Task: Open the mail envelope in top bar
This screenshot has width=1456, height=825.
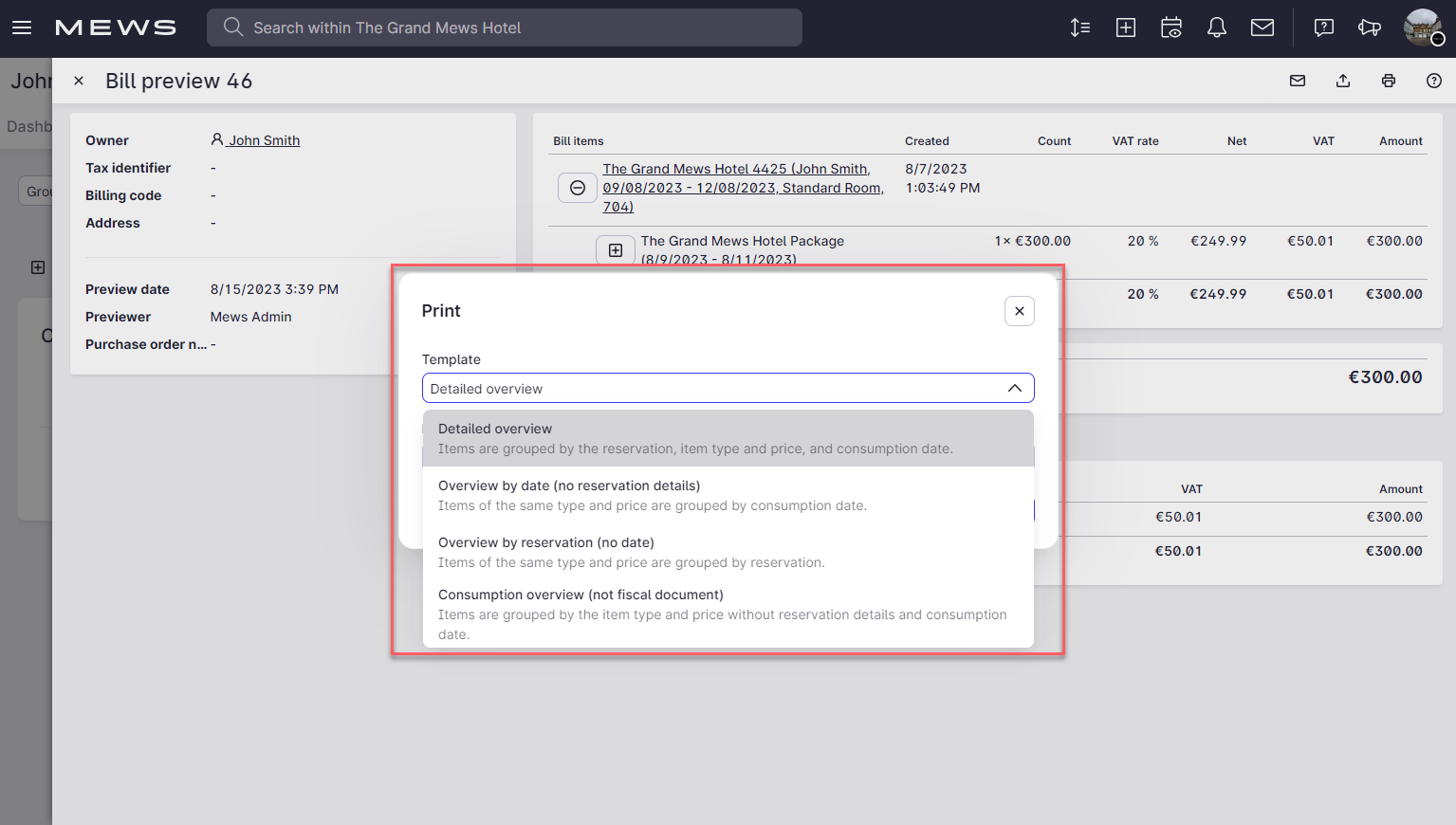Action: click(x=1262, y=27)
